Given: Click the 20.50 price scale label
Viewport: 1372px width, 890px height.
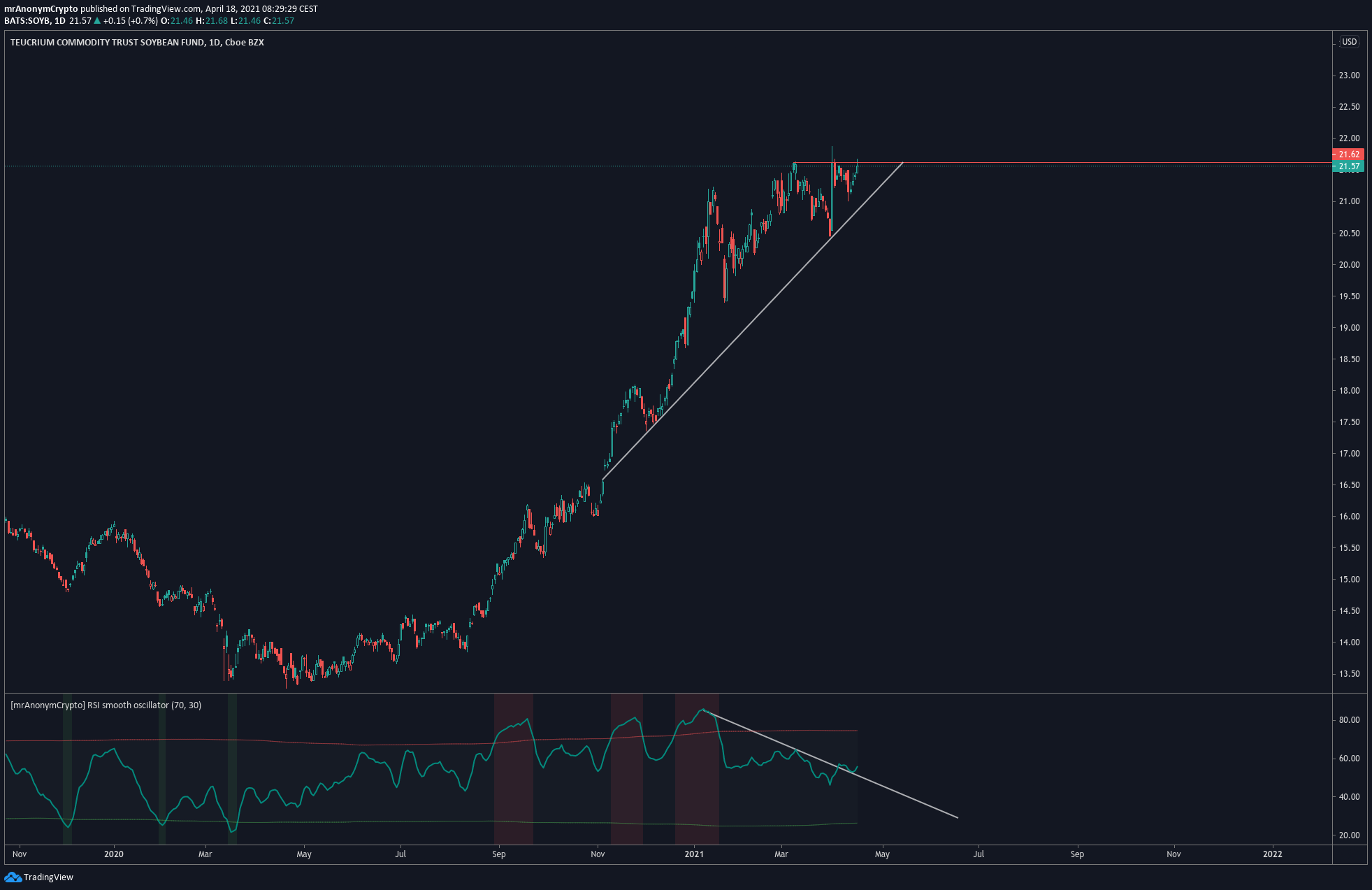Looking at the screenshot, I should (1349, 234).
